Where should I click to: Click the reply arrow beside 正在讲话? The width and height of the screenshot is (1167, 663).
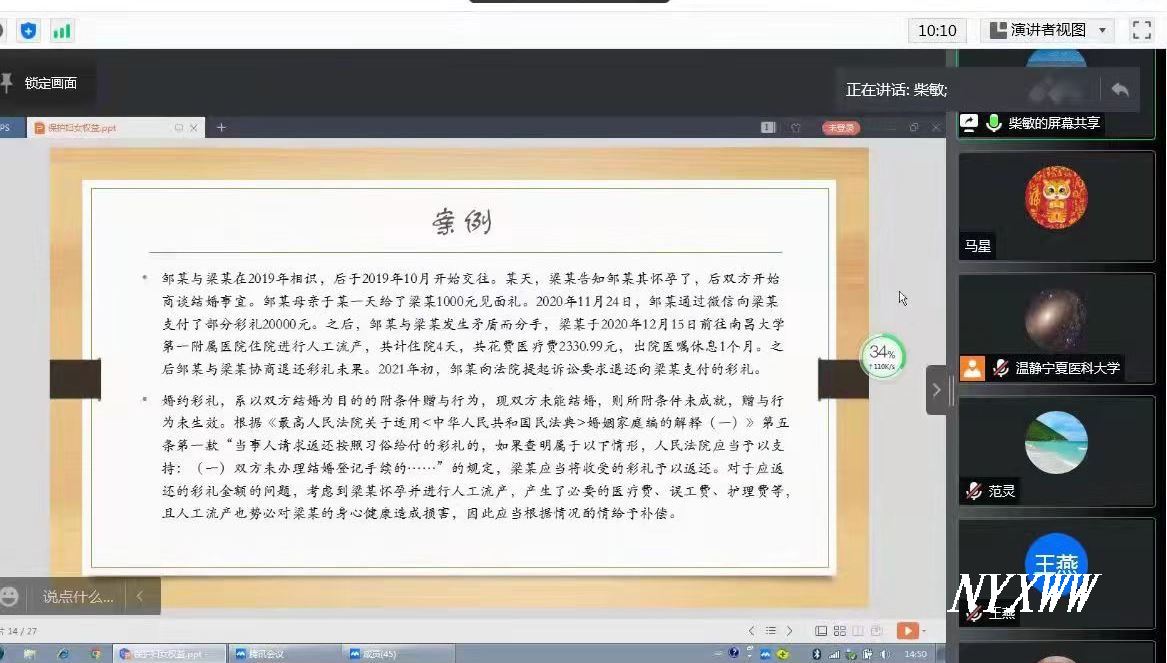(x=1119, y=90)
